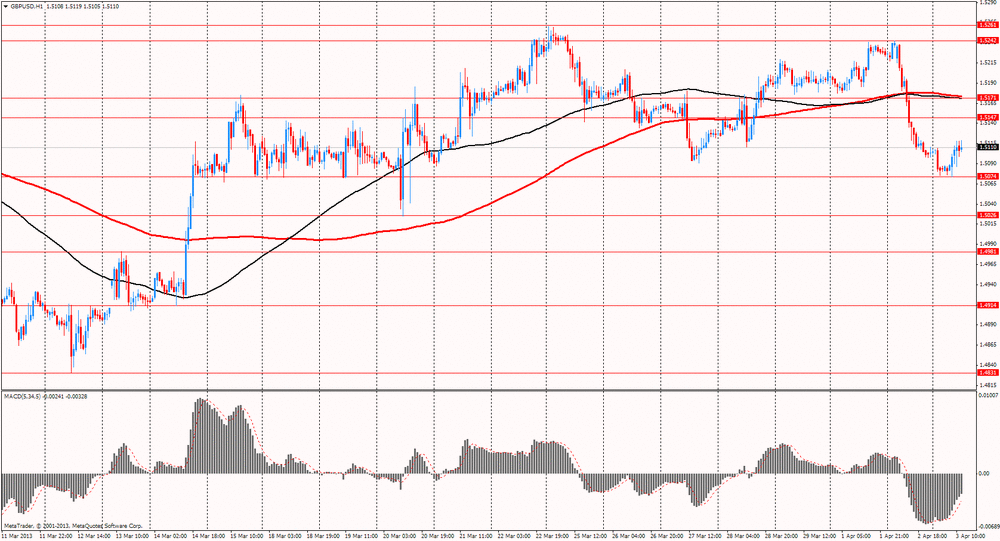This screenshot has width=1000, height=541.
Task: Click the current price label 1.5110
Action: (x=987, y=147)
